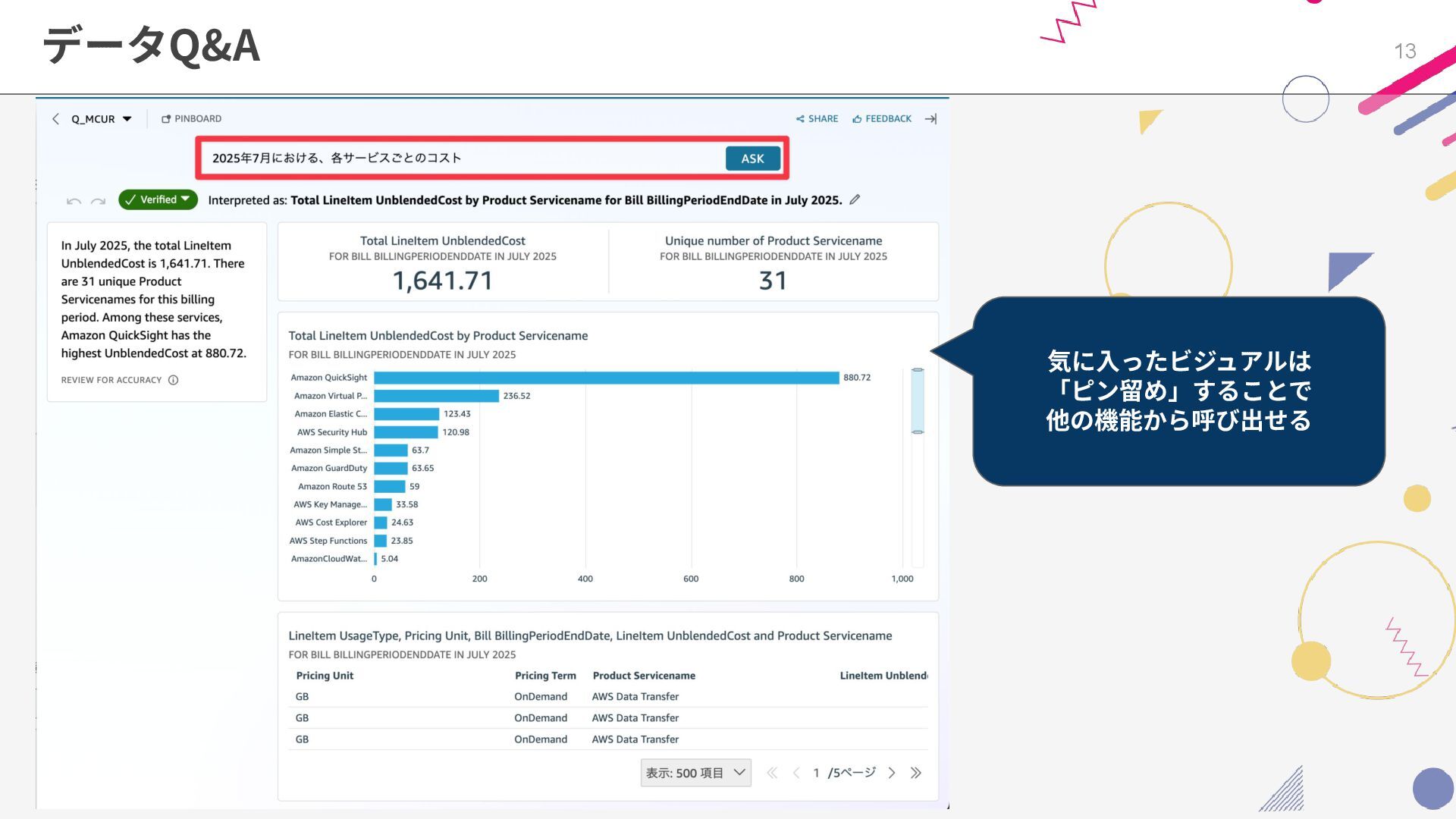Open the Q_MCUR topic dropdown
This screenshot has height=819, width=1456.
point(102,119)
